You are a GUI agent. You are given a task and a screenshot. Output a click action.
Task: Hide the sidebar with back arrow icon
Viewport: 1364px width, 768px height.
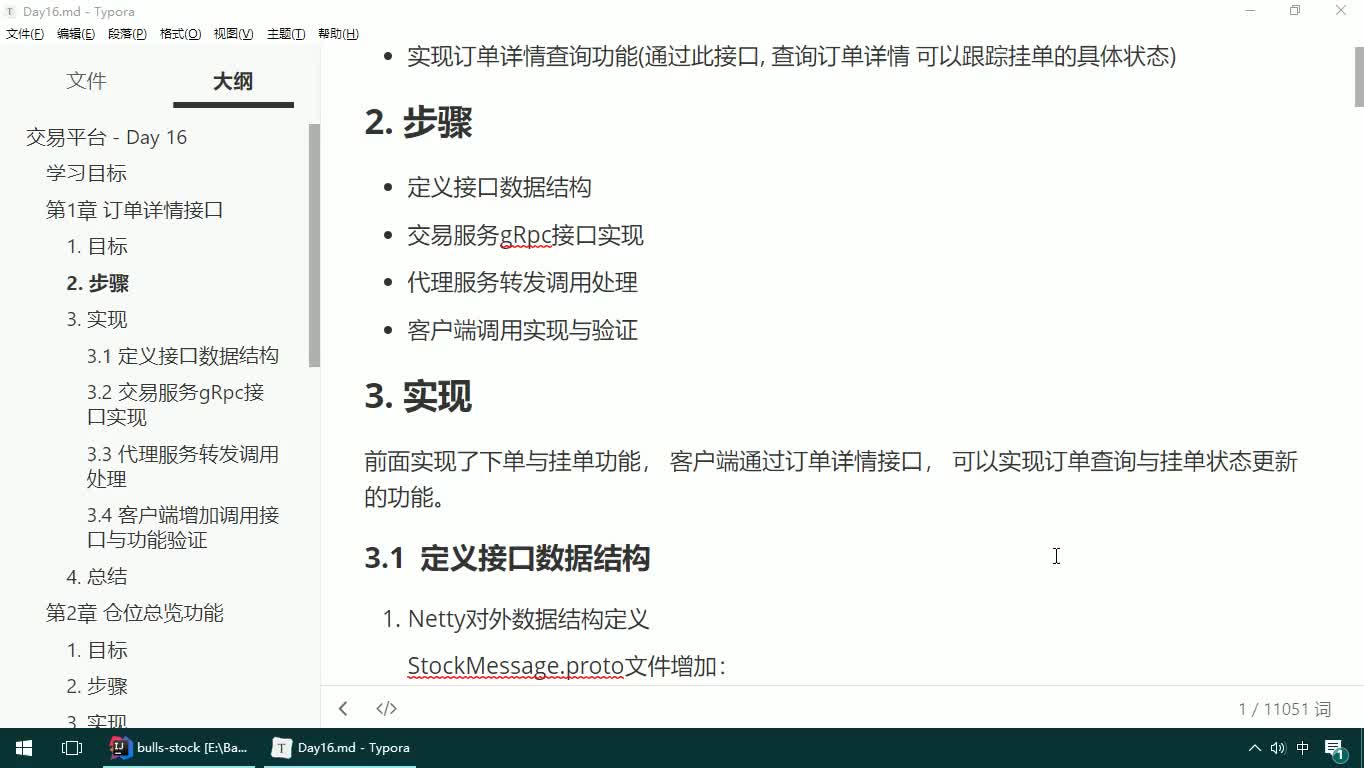(x=343, y=708)
